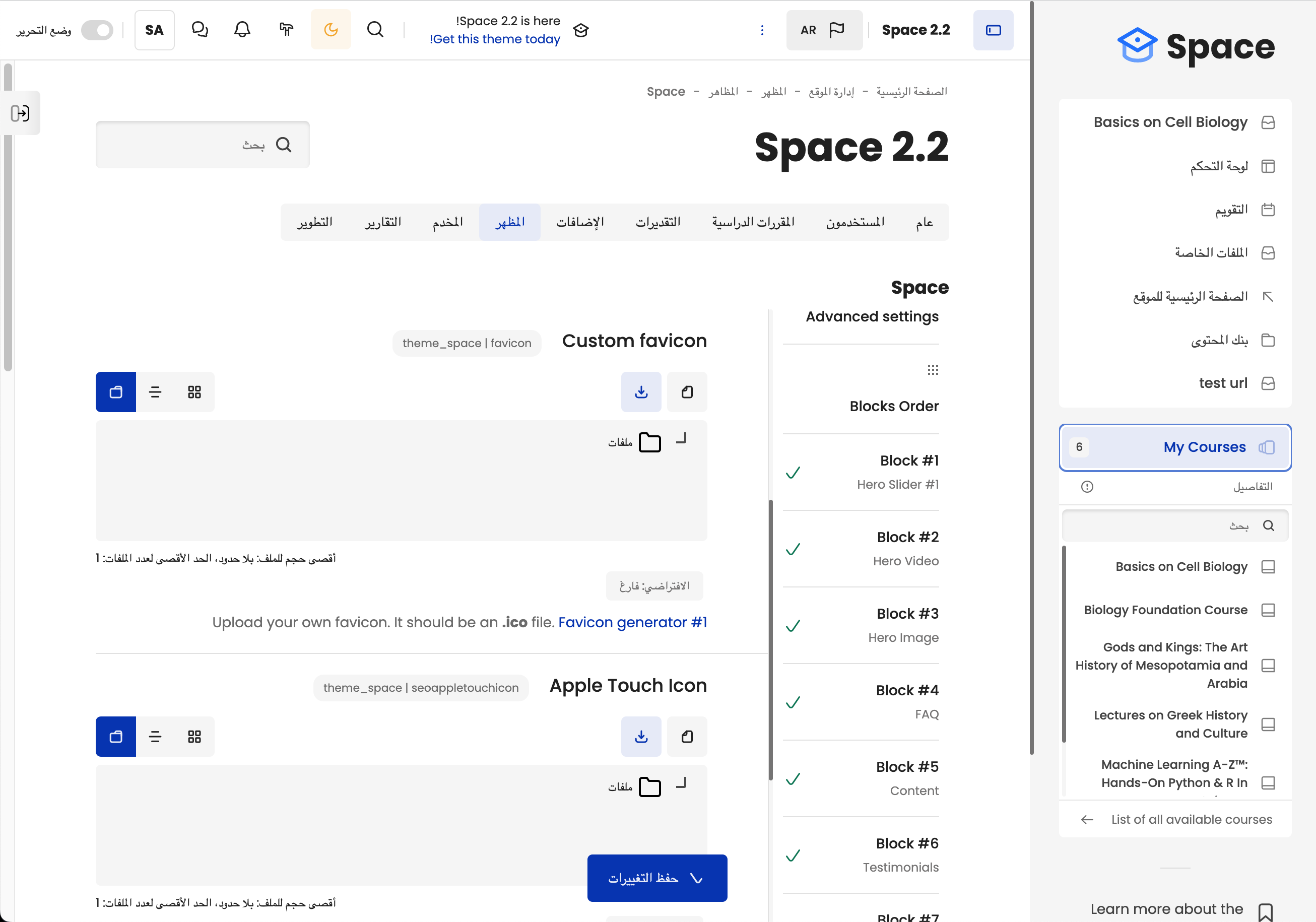
Task: Open the messages chat icon
Action: pos(200,30)
